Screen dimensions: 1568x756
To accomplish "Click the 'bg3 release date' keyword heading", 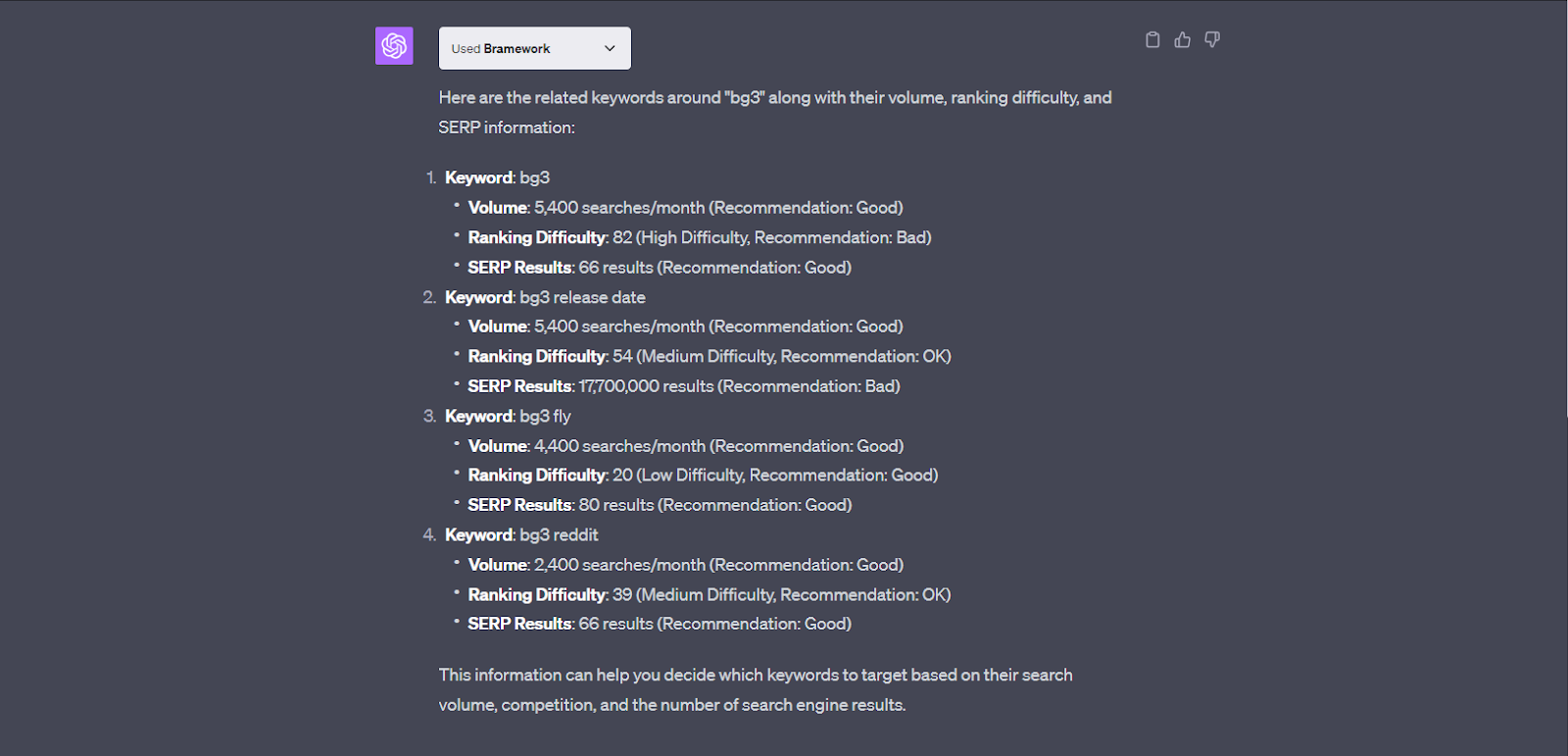I will (x=545, y=297).
